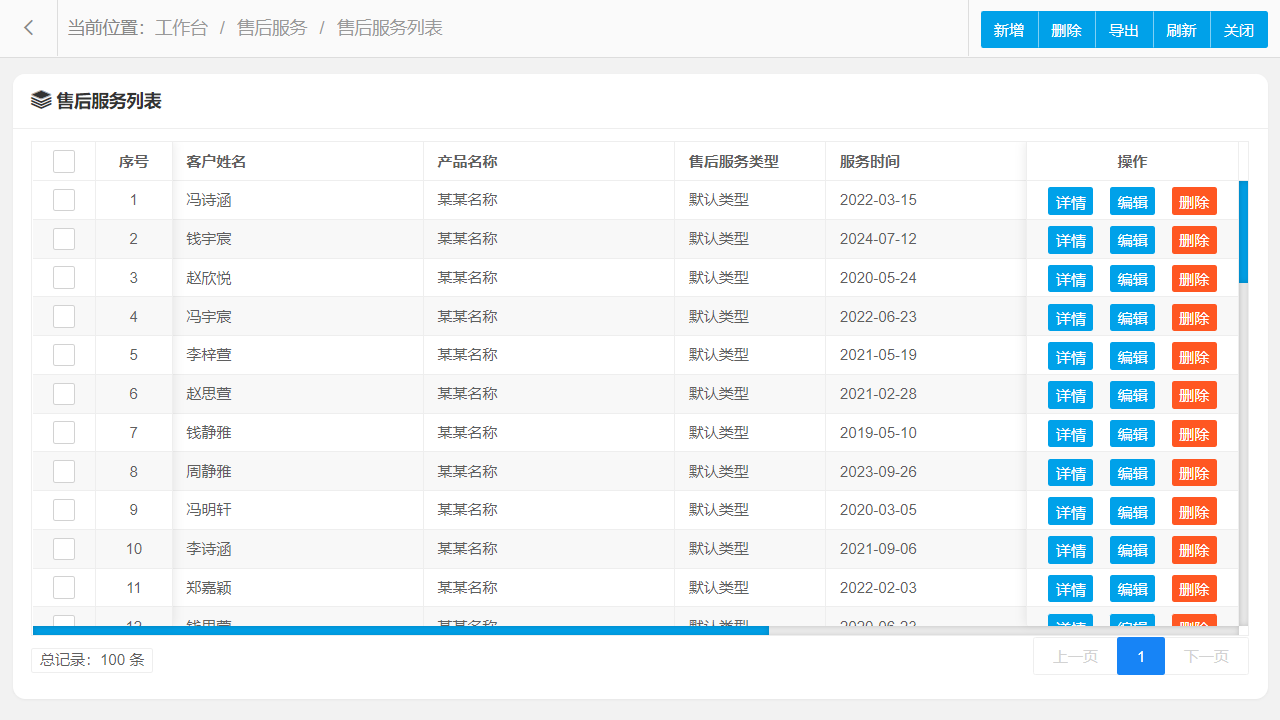This screenshot has width=1280, height=720.
Task: Click 编辑 for 钱宇宸
Action: pos(1132,240)
